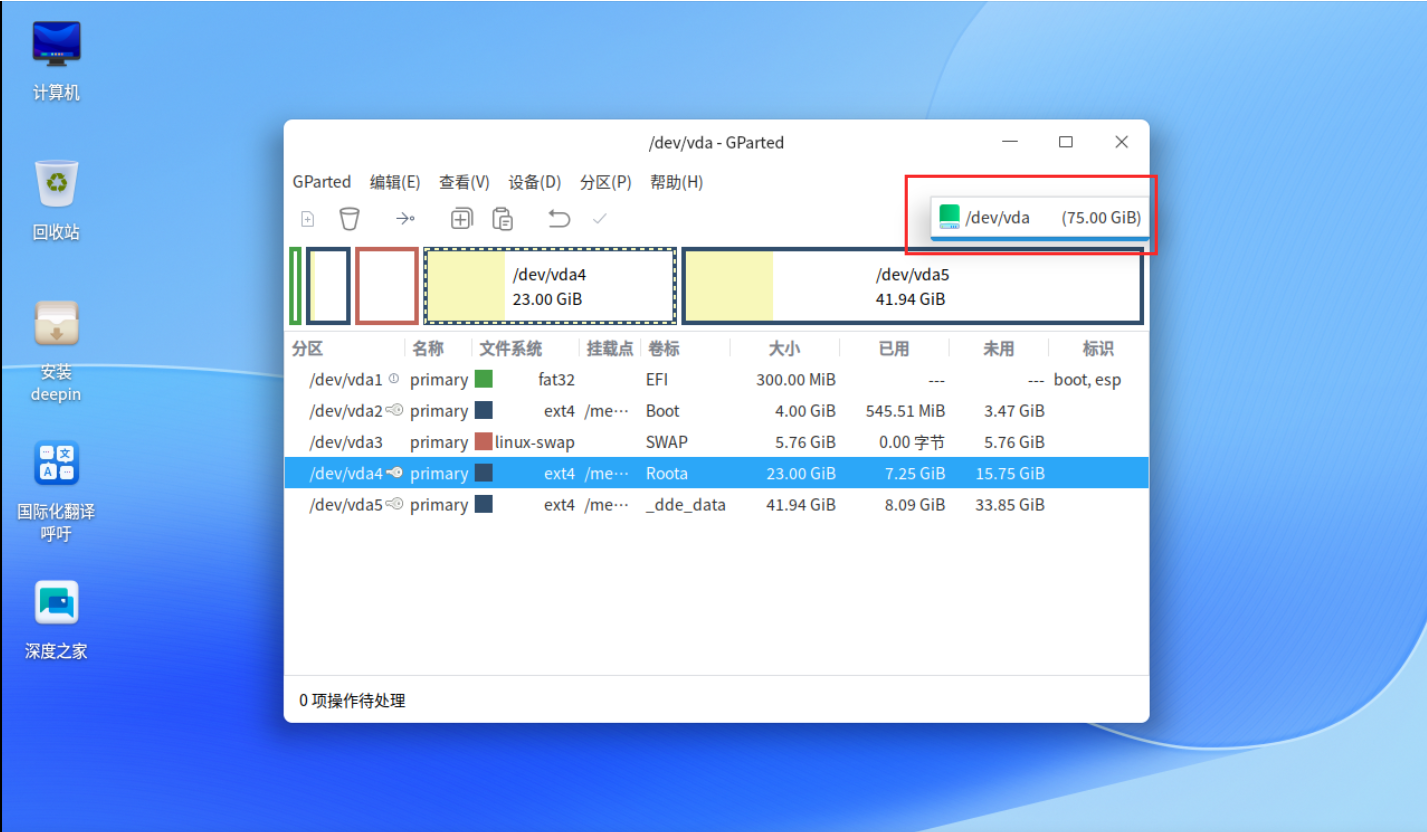Click the Copy partition icon
1427x832 pixels.
click(461, 218)
